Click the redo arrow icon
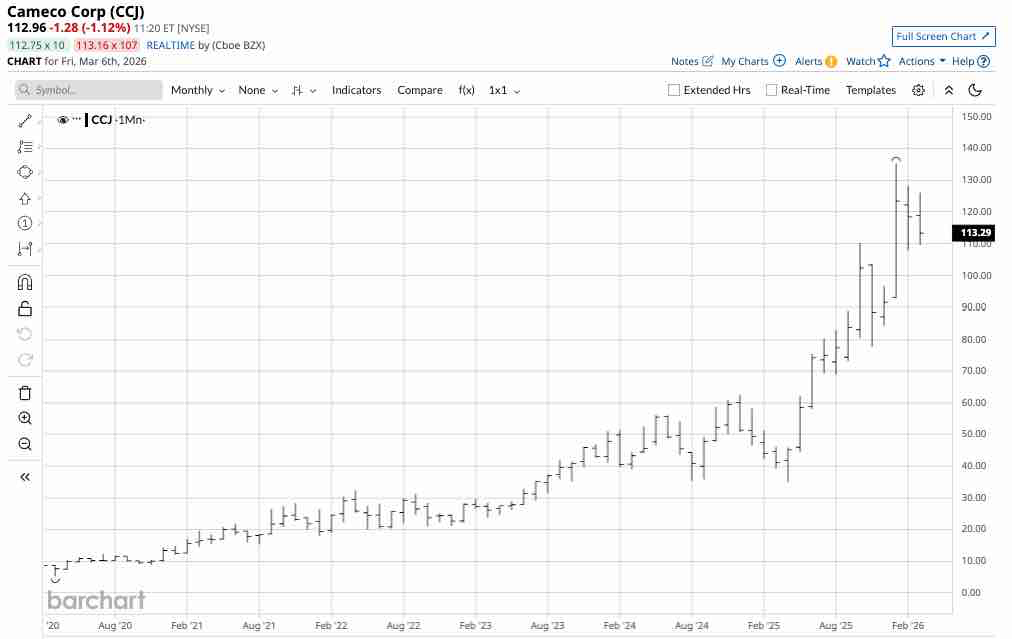The width and height of the screenshot is (1012, 639). coord(25,360)
